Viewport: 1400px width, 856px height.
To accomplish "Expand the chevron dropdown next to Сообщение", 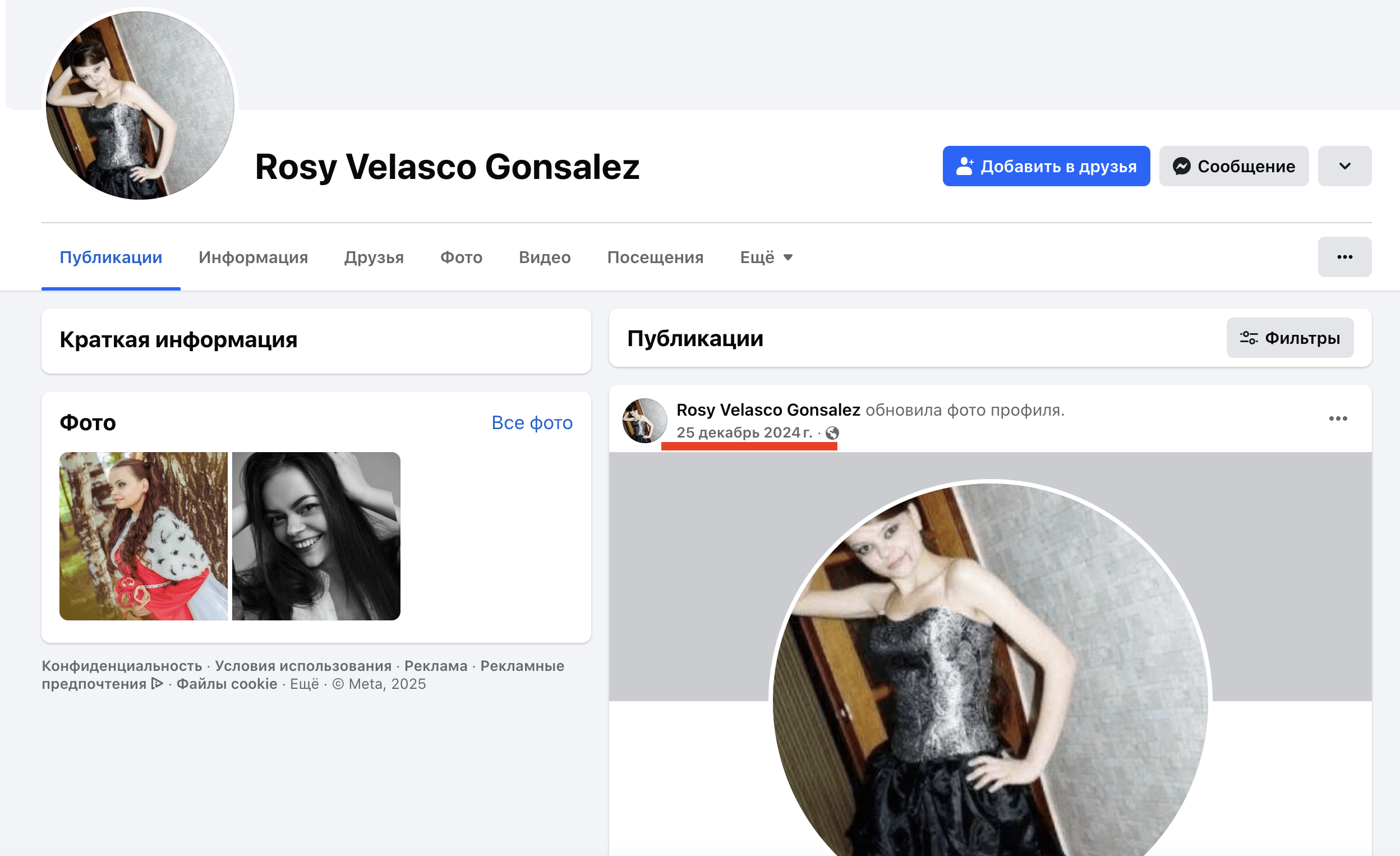I will 1344,166.
